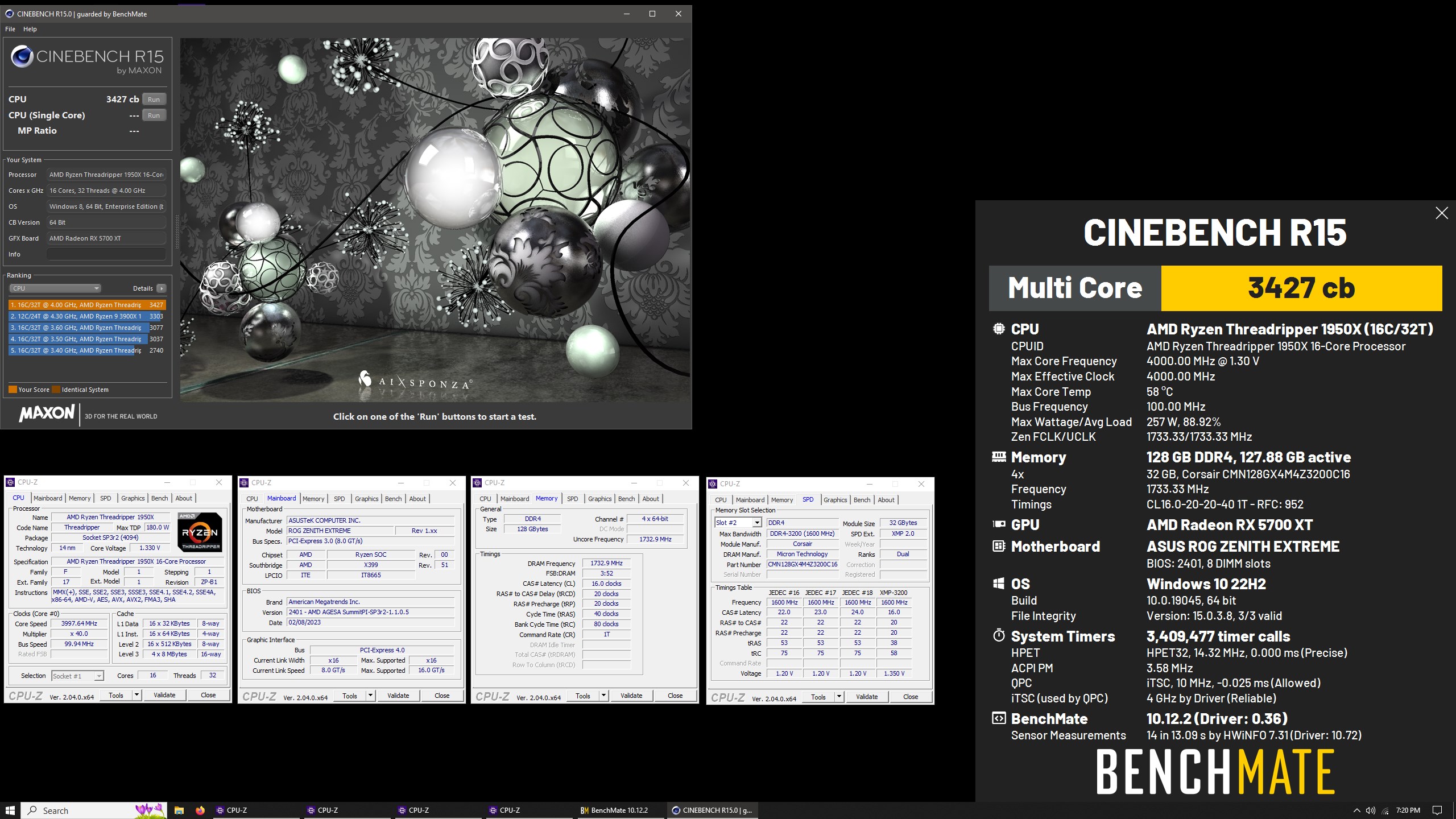Expand Tools dropdown arrow in the CPU tab window

click(136, 695)
